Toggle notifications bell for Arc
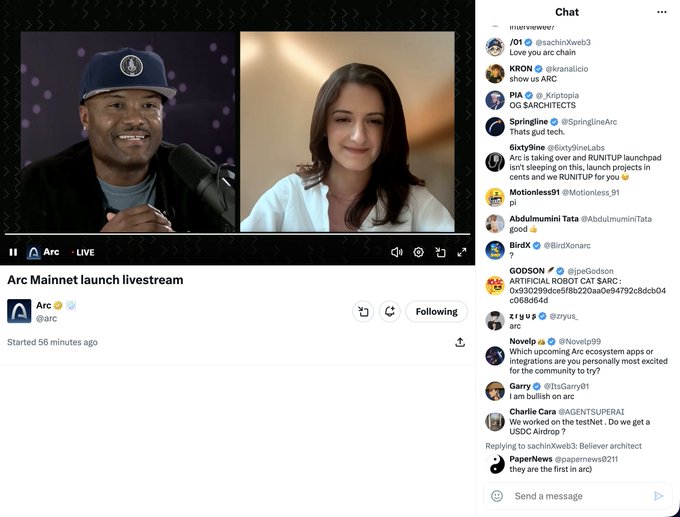 tap(389, 311)
